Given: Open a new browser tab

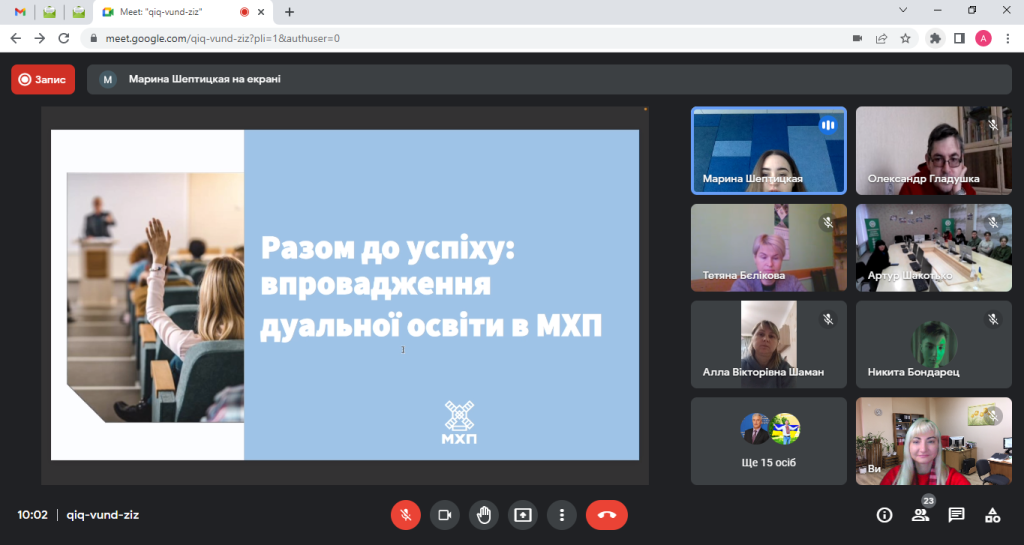Looking at the screenshot, I should click(x=290, y=12).
